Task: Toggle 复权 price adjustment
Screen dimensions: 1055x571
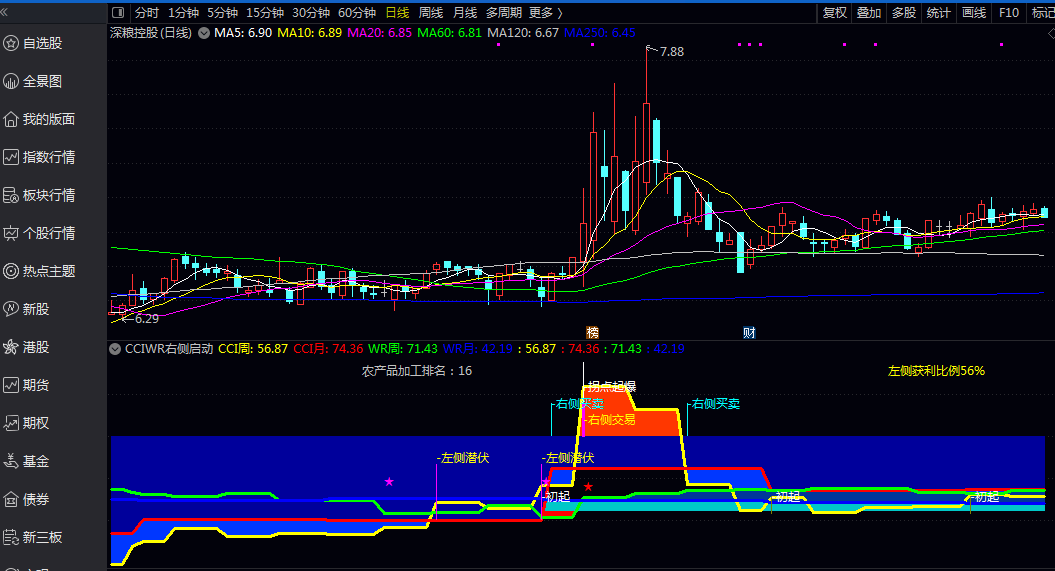Action: (834, 13)
